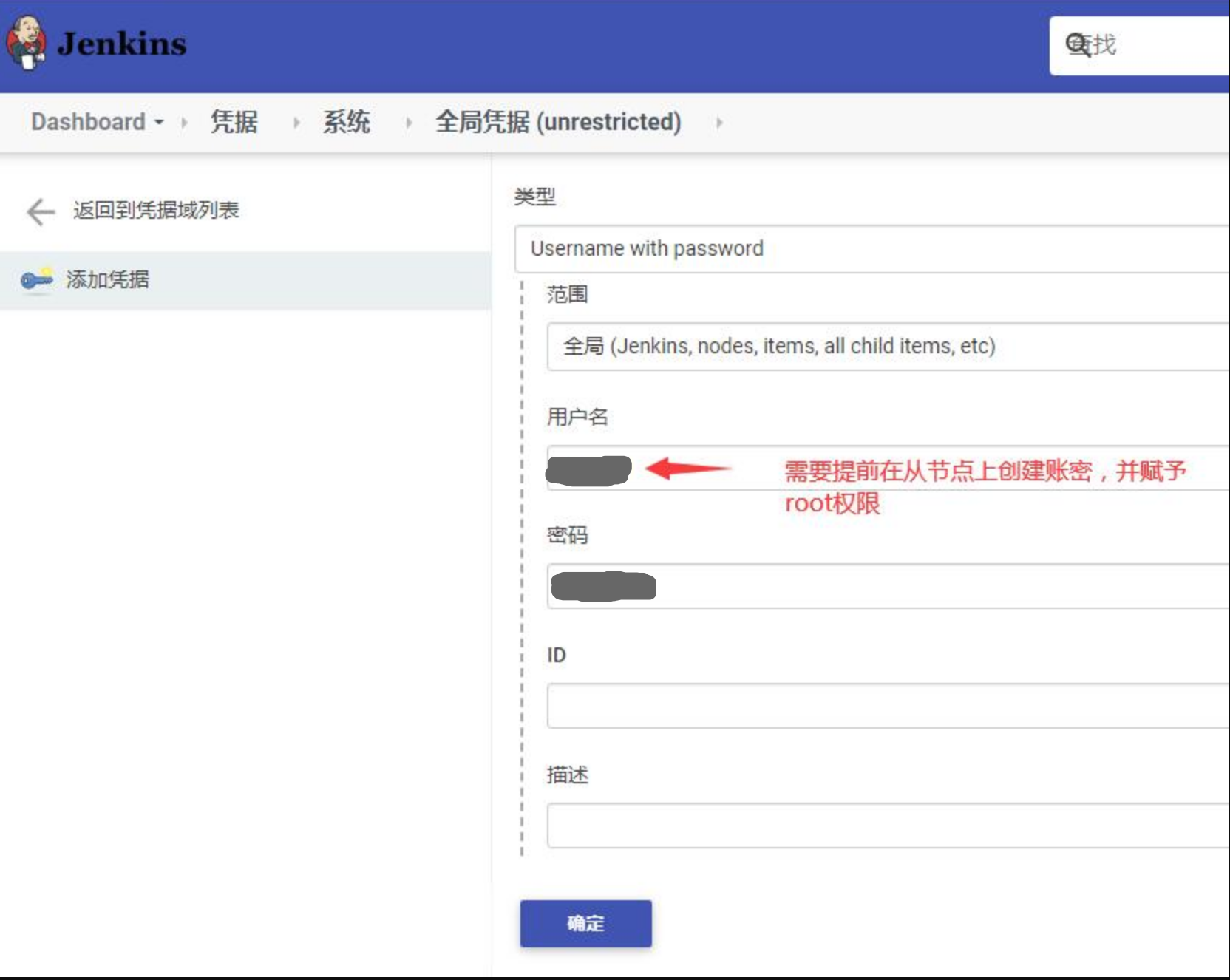Image resolution: width=1230 pixels, height=980 pixels.
Task: Click the 用户名 input field
Action: pos(888,468)
